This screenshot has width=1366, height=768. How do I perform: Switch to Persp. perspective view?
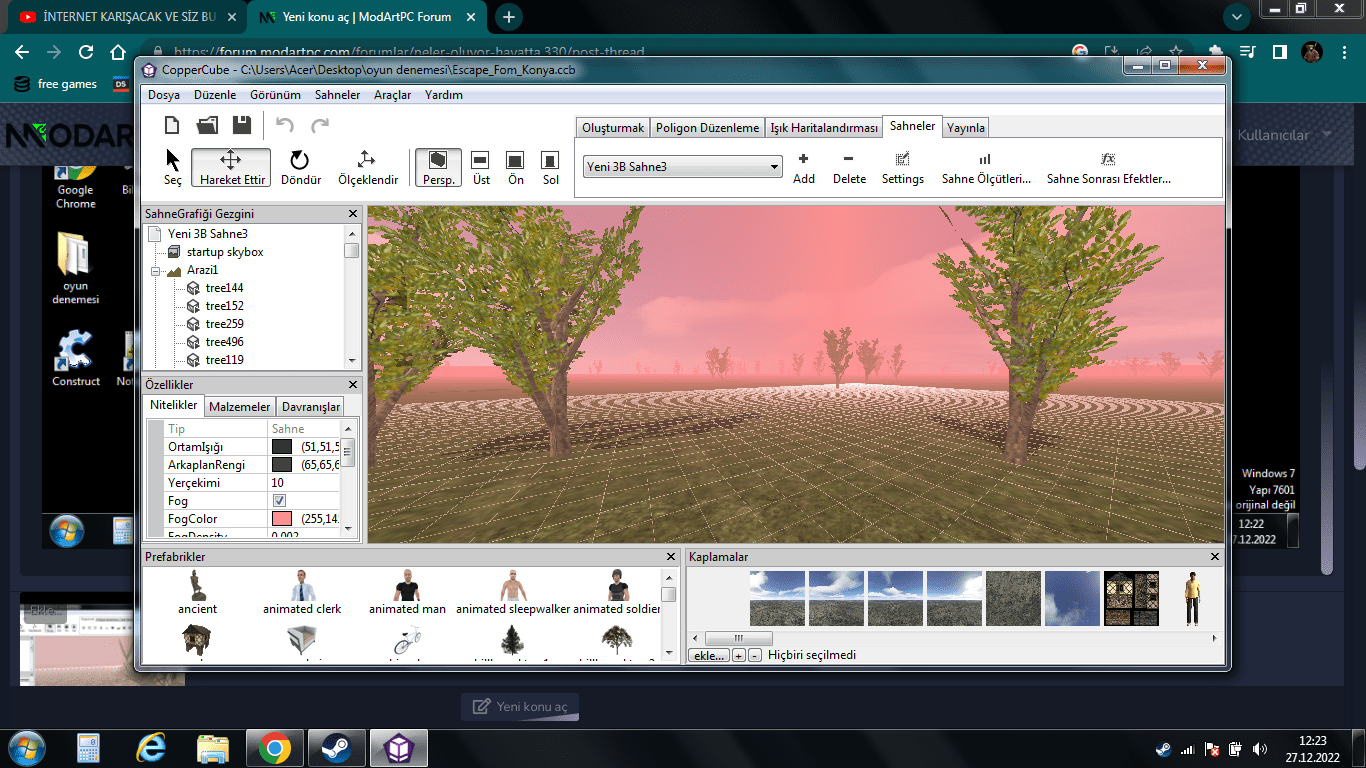438,167
